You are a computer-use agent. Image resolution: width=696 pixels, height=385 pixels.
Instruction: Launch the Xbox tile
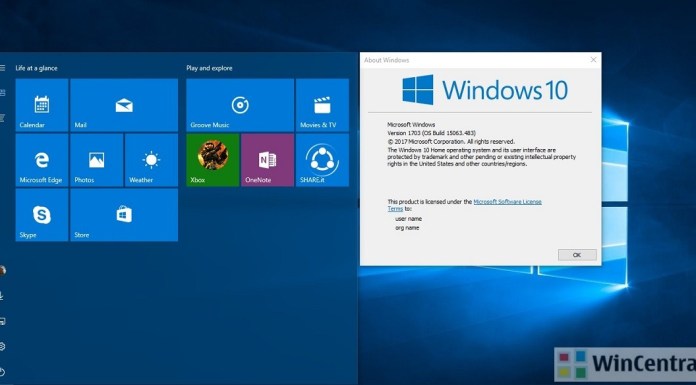[213, 160]
